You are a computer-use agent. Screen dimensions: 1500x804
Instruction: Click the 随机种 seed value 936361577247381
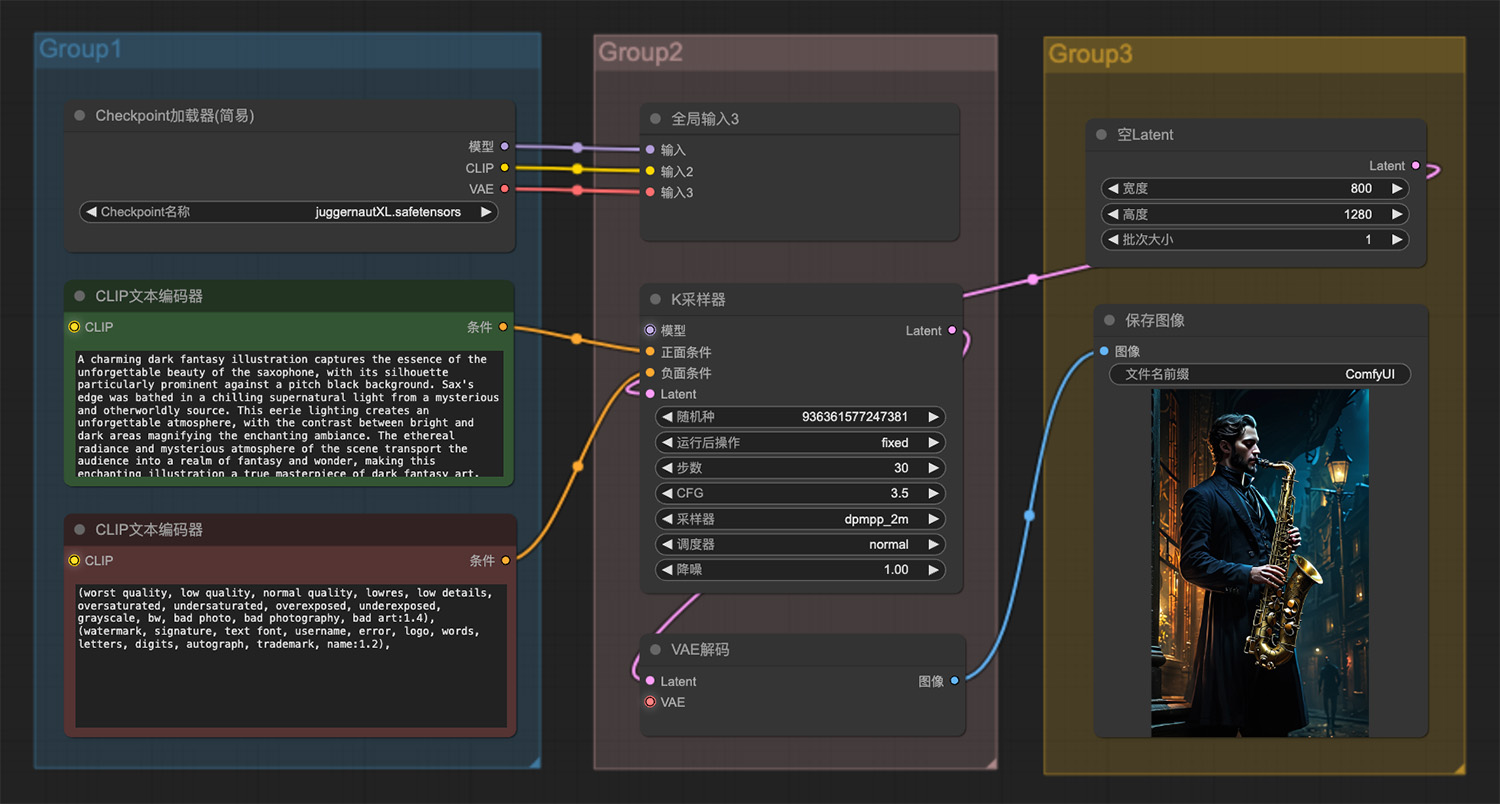click(855, 417)
